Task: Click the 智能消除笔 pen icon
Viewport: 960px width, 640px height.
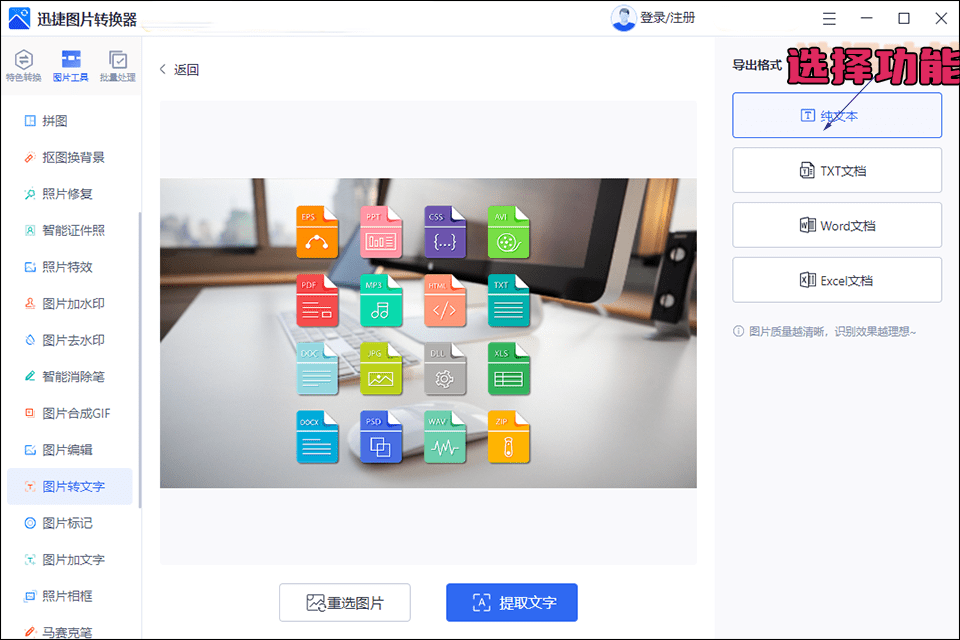Action: click(30, 376)
